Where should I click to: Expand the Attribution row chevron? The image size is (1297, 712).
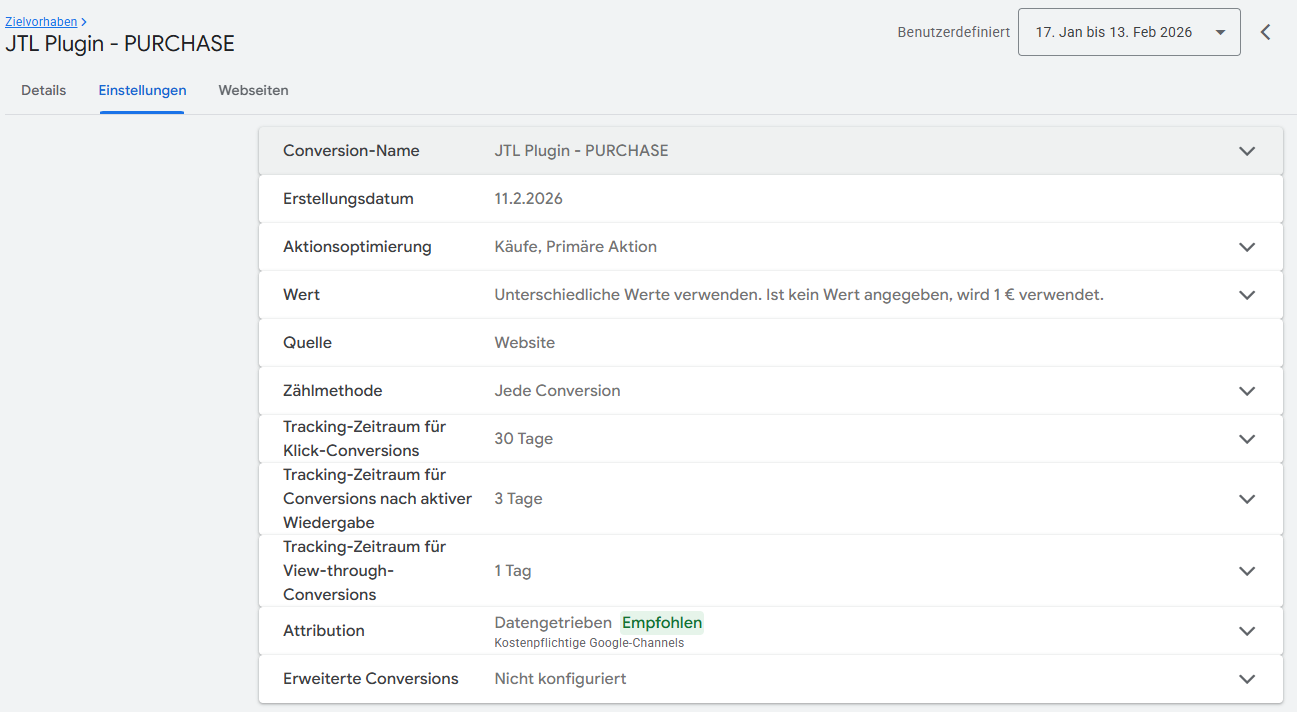[1247, 631]
